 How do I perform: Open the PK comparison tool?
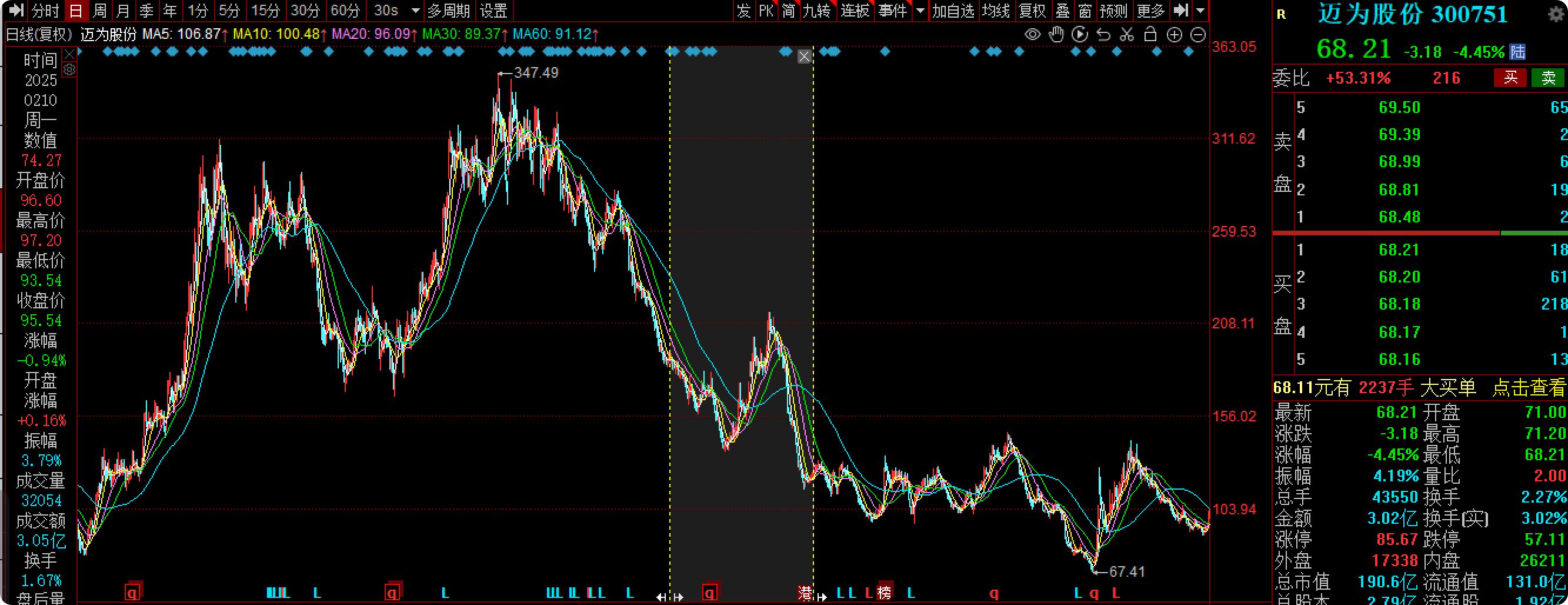tap(766, 11)
